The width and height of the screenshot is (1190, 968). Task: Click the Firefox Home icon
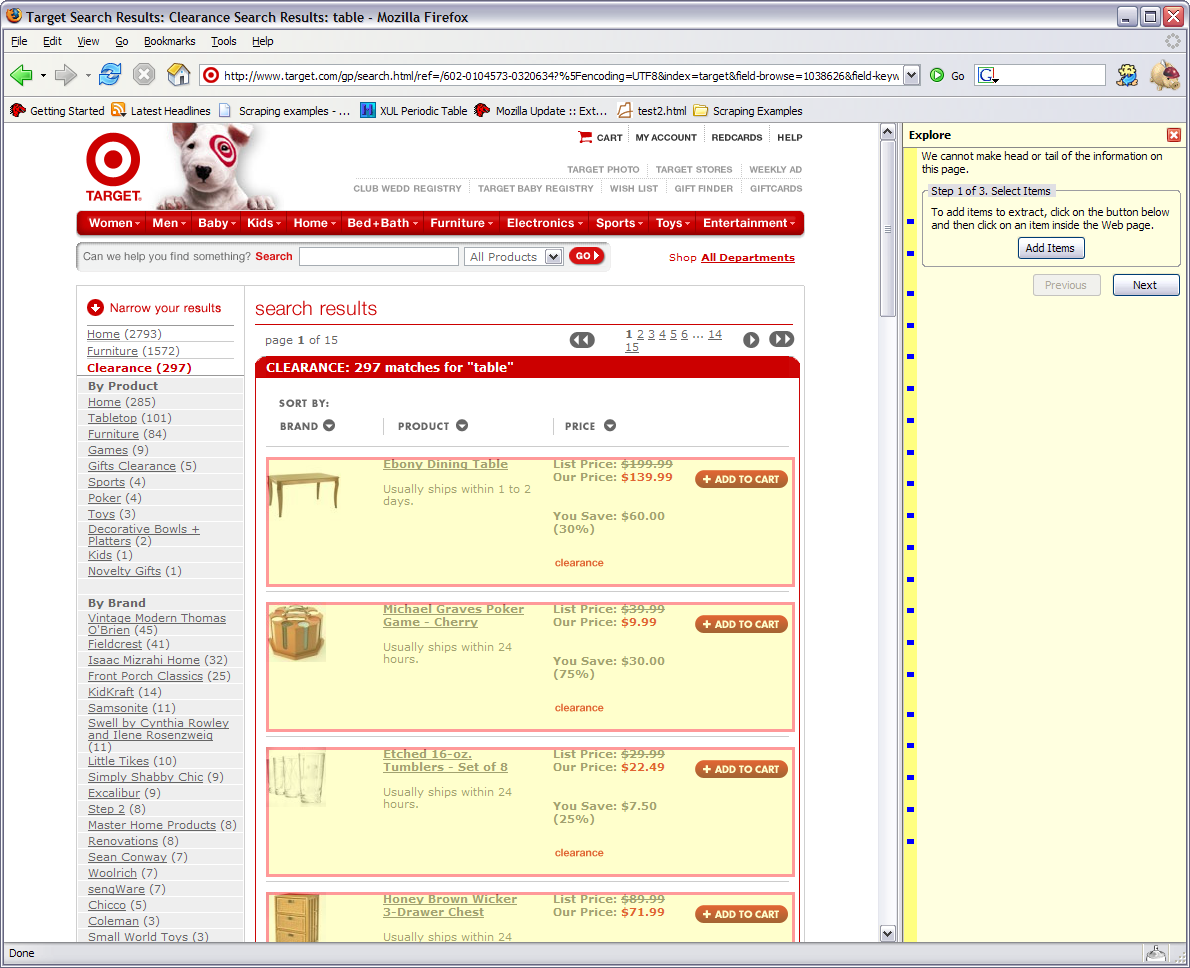click(178, 75)
